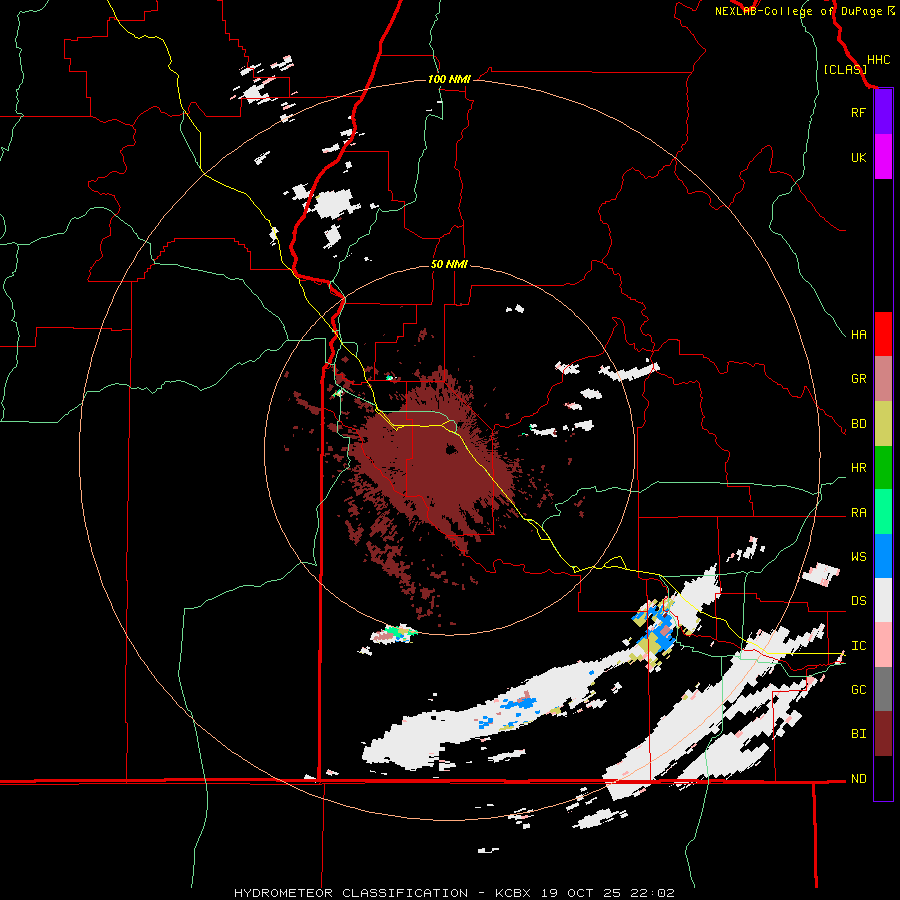Click the '50 NMI' range ring label
900x900 pixels.
click(449, 264)
